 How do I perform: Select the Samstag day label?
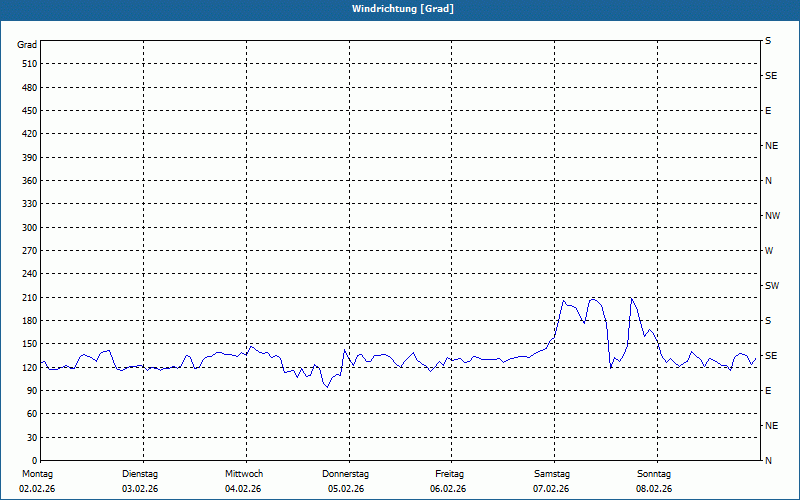(x=551, y=474)
